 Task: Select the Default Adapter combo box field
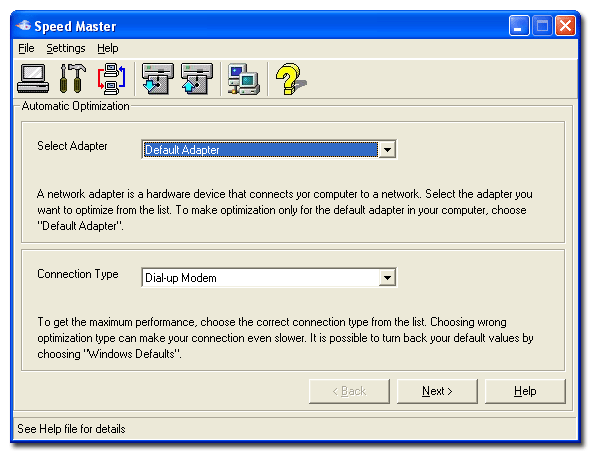[269, 150]
